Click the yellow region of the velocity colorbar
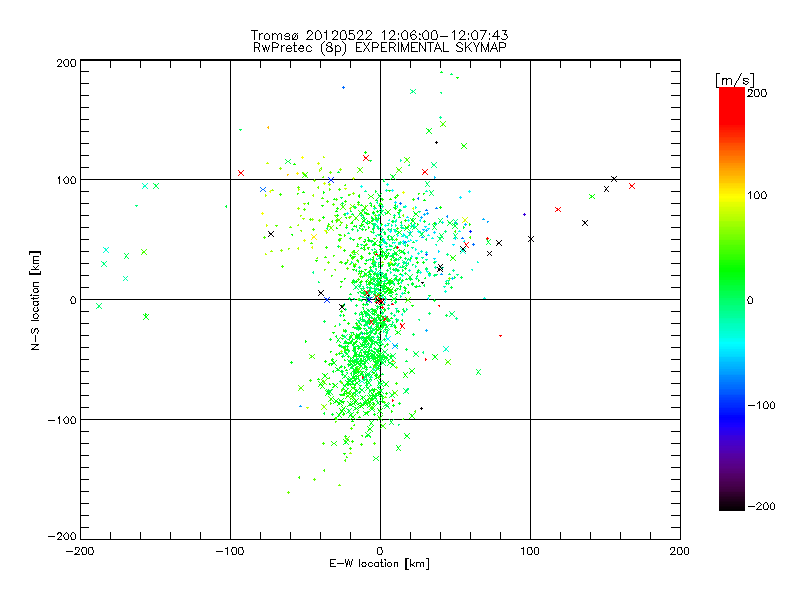The image size is (800, 600). click(x=732, y=196)
